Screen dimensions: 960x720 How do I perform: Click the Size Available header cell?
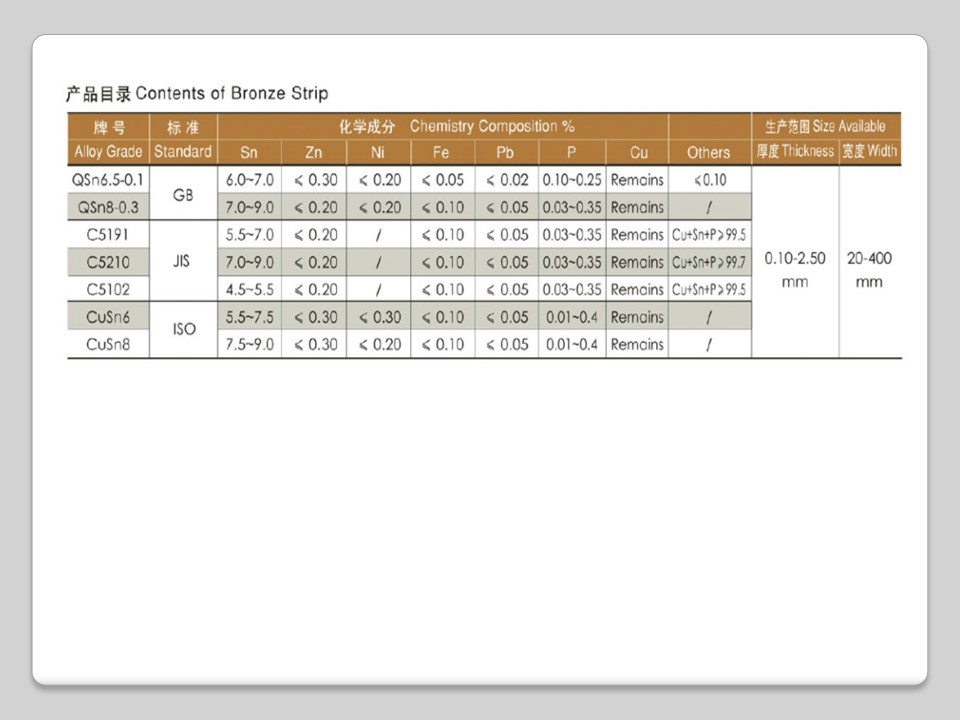(x=825, y=127)
